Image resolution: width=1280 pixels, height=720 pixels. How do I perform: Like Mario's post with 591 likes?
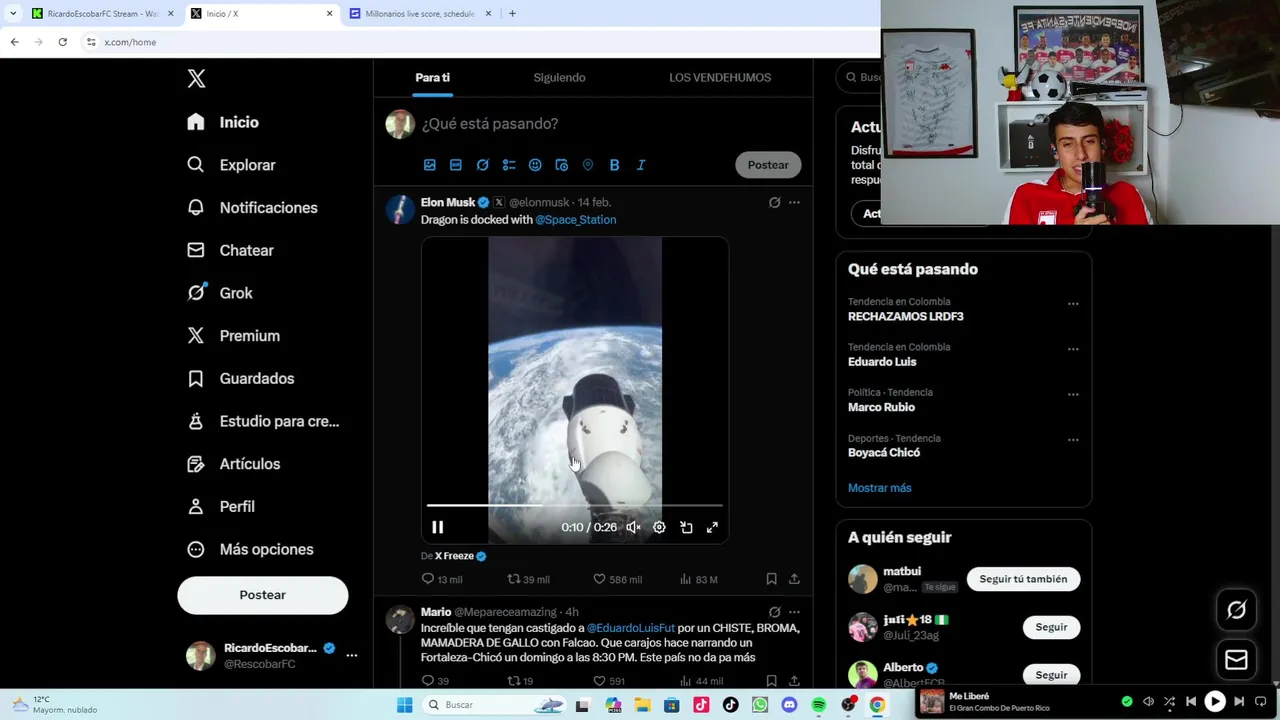click(x=610, y=681)
